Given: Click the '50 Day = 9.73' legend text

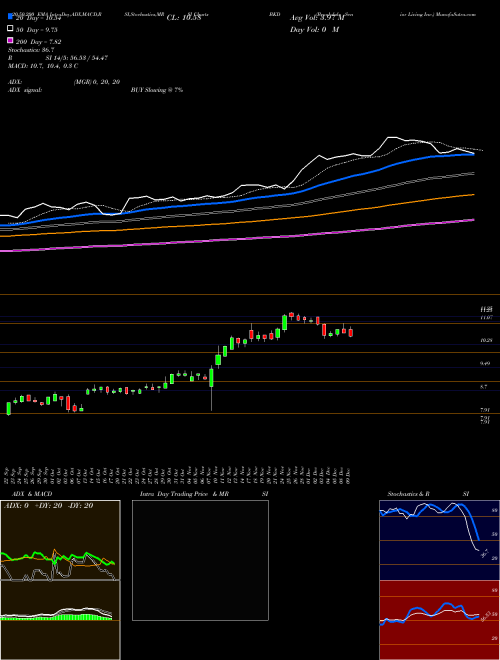Looking at the screenshot, I should [37, 30].
